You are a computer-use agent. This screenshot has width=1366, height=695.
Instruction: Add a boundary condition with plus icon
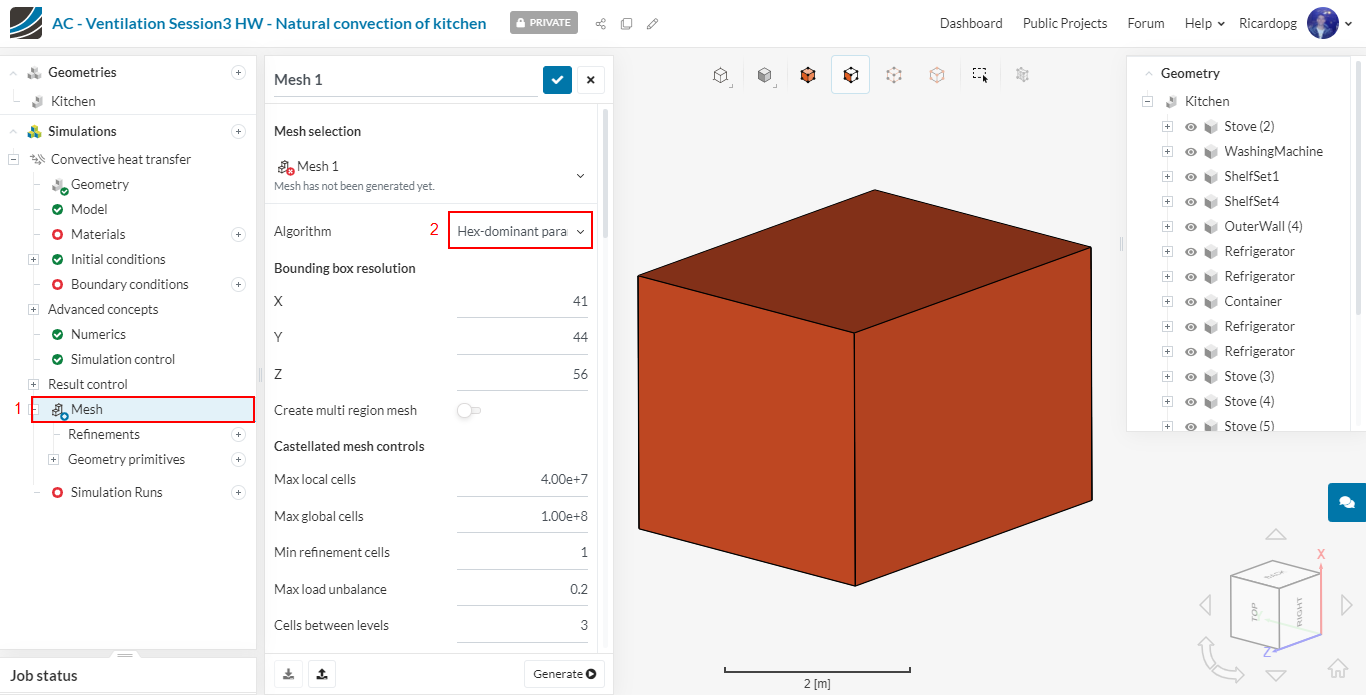click(x=238, y=284)
